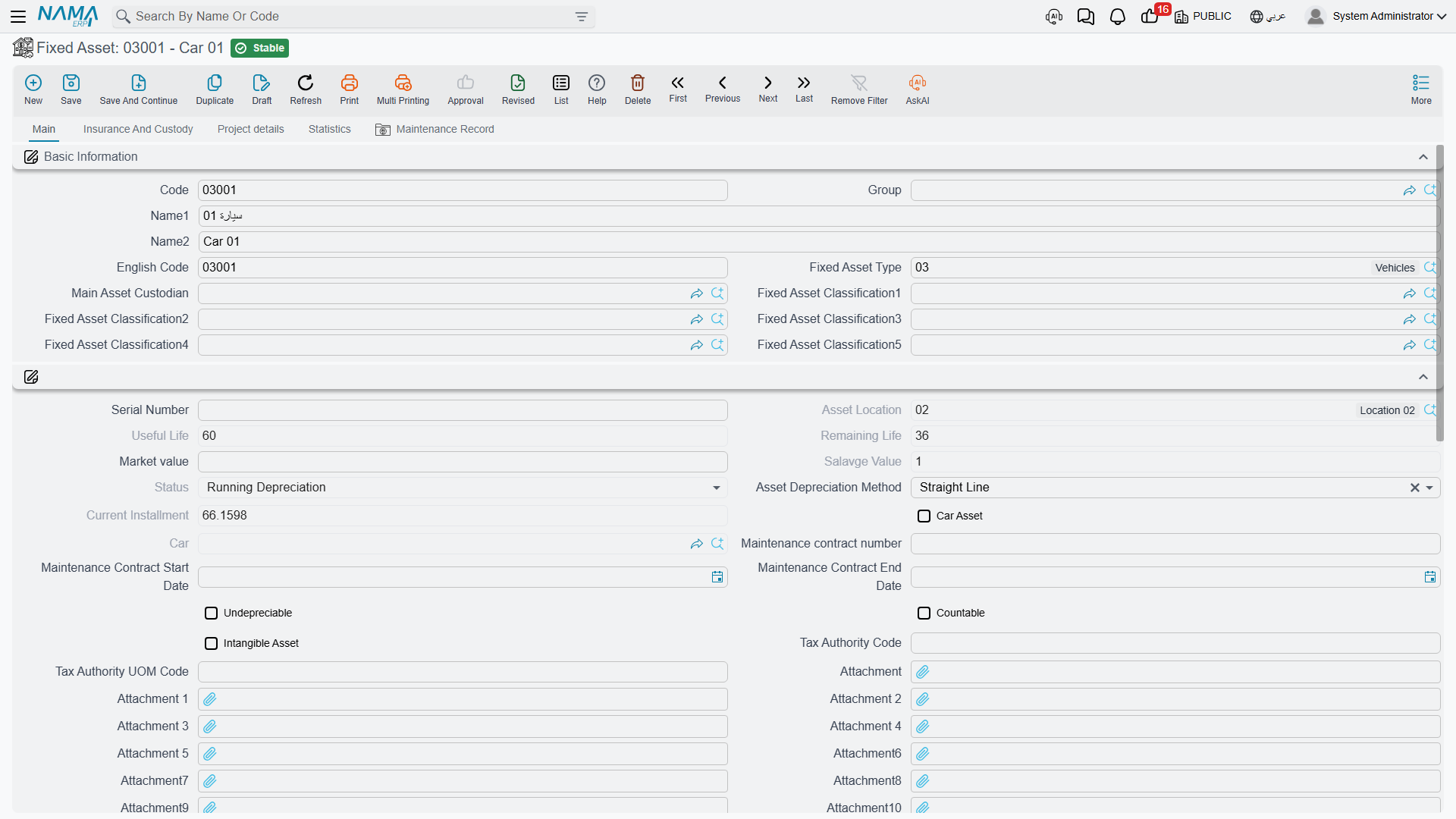The height and width of the screenshot is (819, 1456).
Task: Open calendar for Maintenance Contract Start Date
Action: 717,577
